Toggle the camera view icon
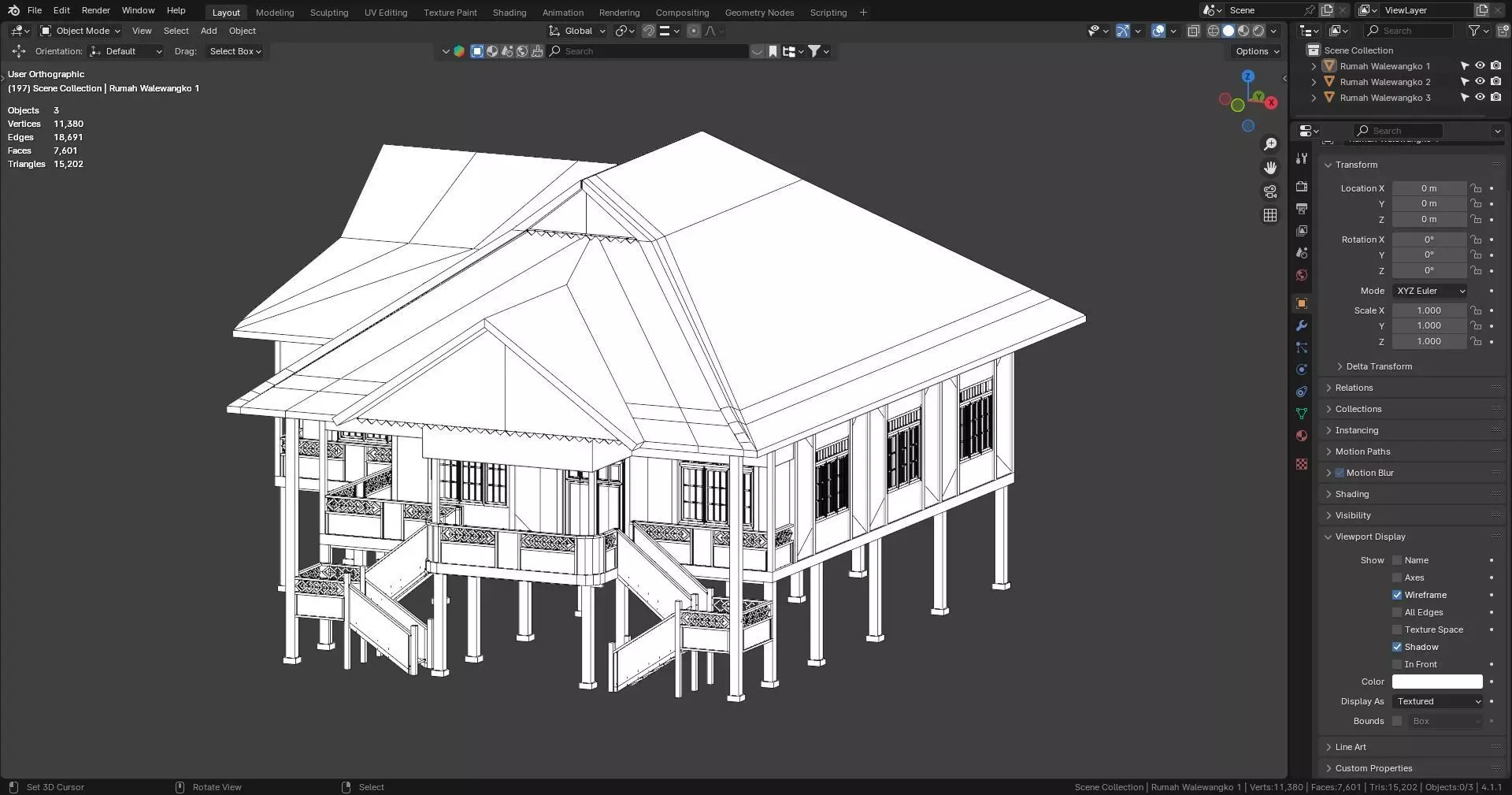The height and width of the screenshot is (795, 1512). [x=1270, y=191]
